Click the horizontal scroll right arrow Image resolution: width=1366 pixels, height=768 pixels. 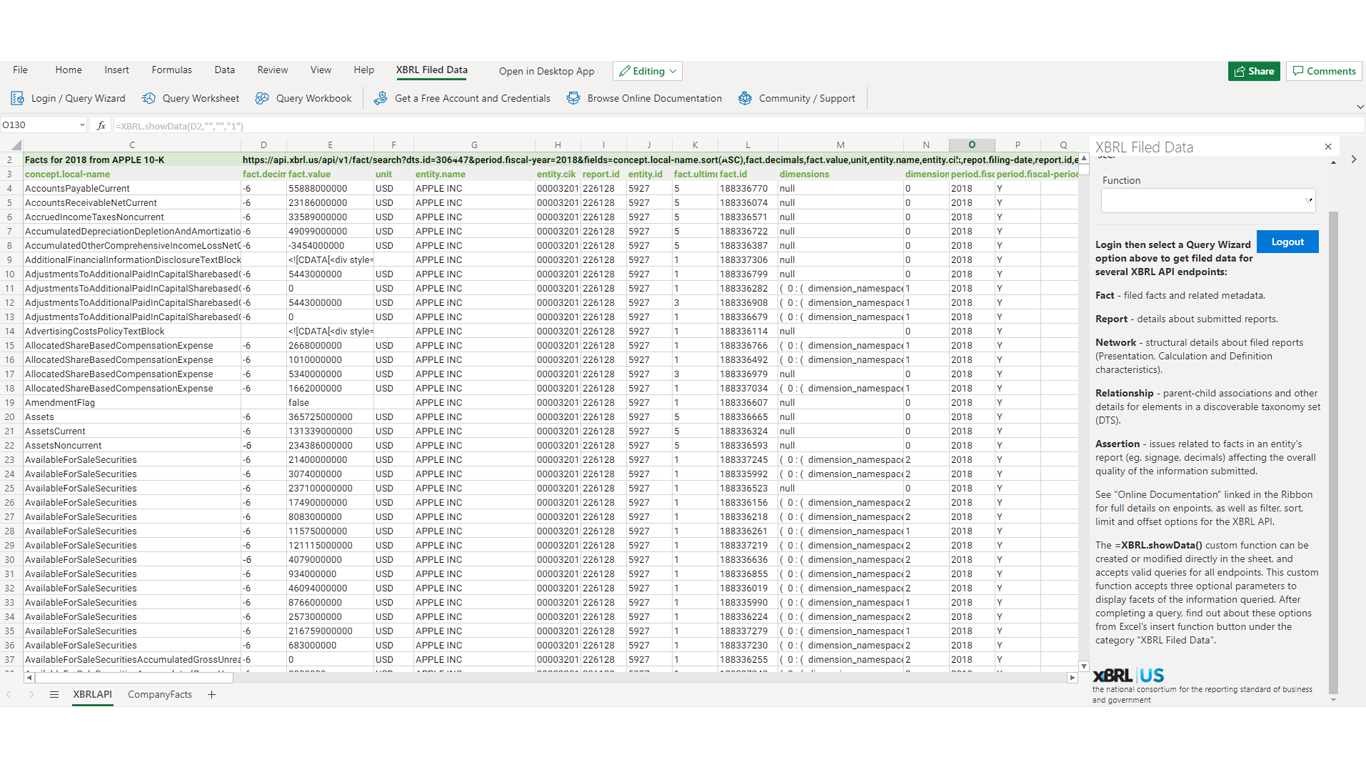coord(1072,678)
